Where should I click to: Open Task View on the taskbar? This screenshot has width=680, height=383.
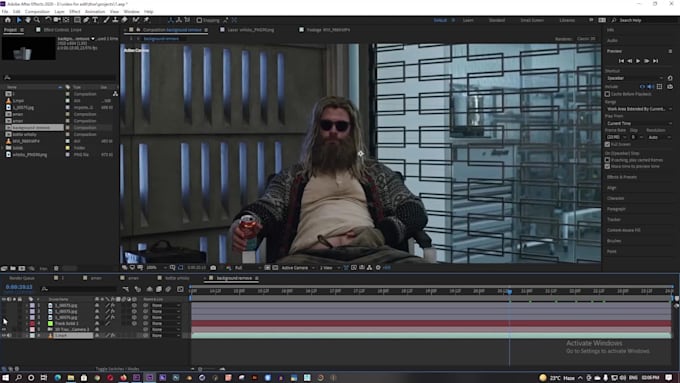tap(44, 378)
